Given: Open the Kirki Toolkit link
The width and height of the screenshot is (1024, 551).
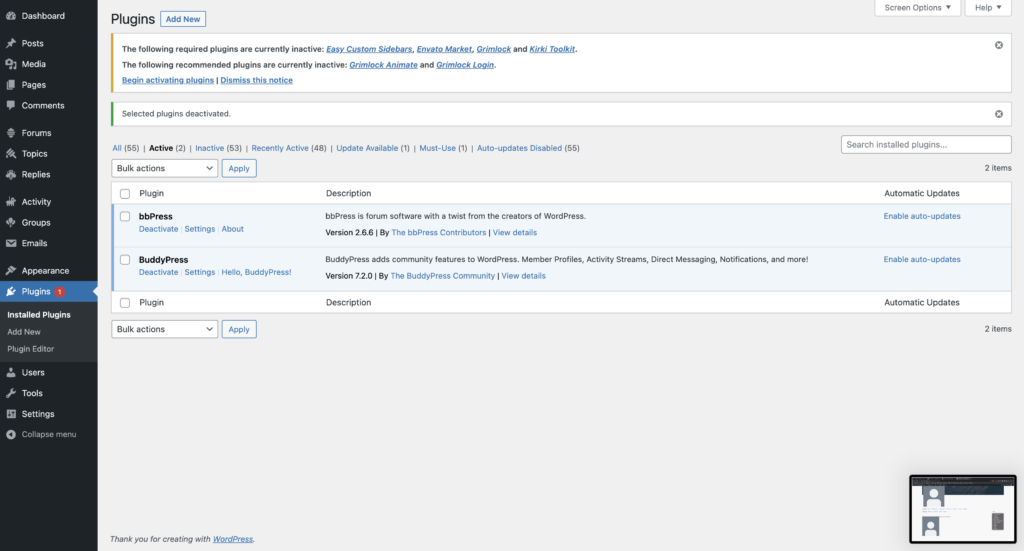Looking at the screenshot, I should click(552, 49).
